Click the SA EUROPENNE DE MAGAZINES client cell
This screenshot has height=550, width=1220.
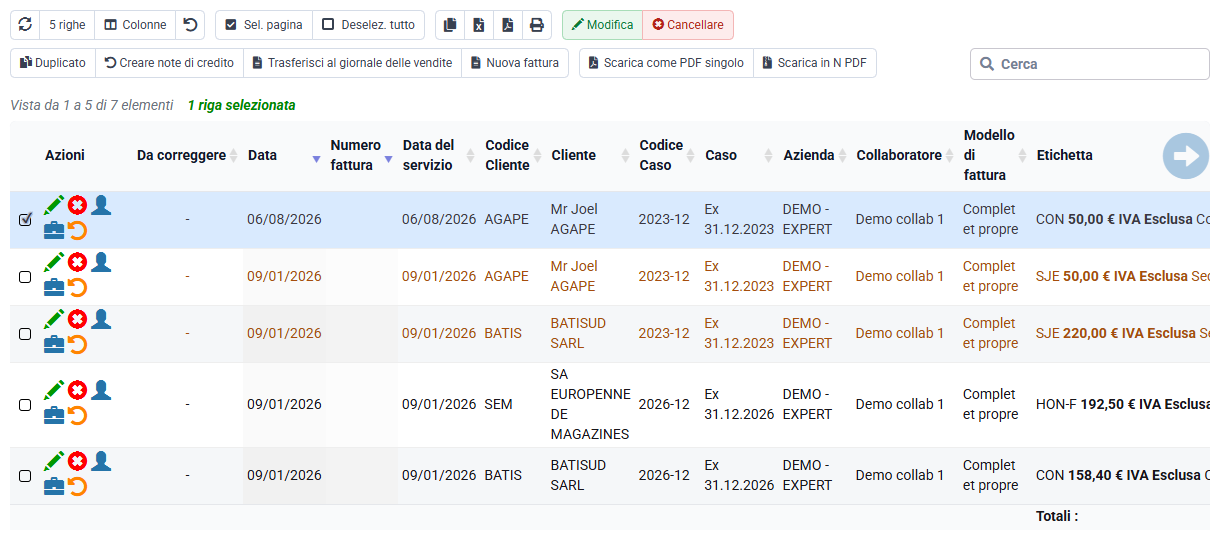590,405
